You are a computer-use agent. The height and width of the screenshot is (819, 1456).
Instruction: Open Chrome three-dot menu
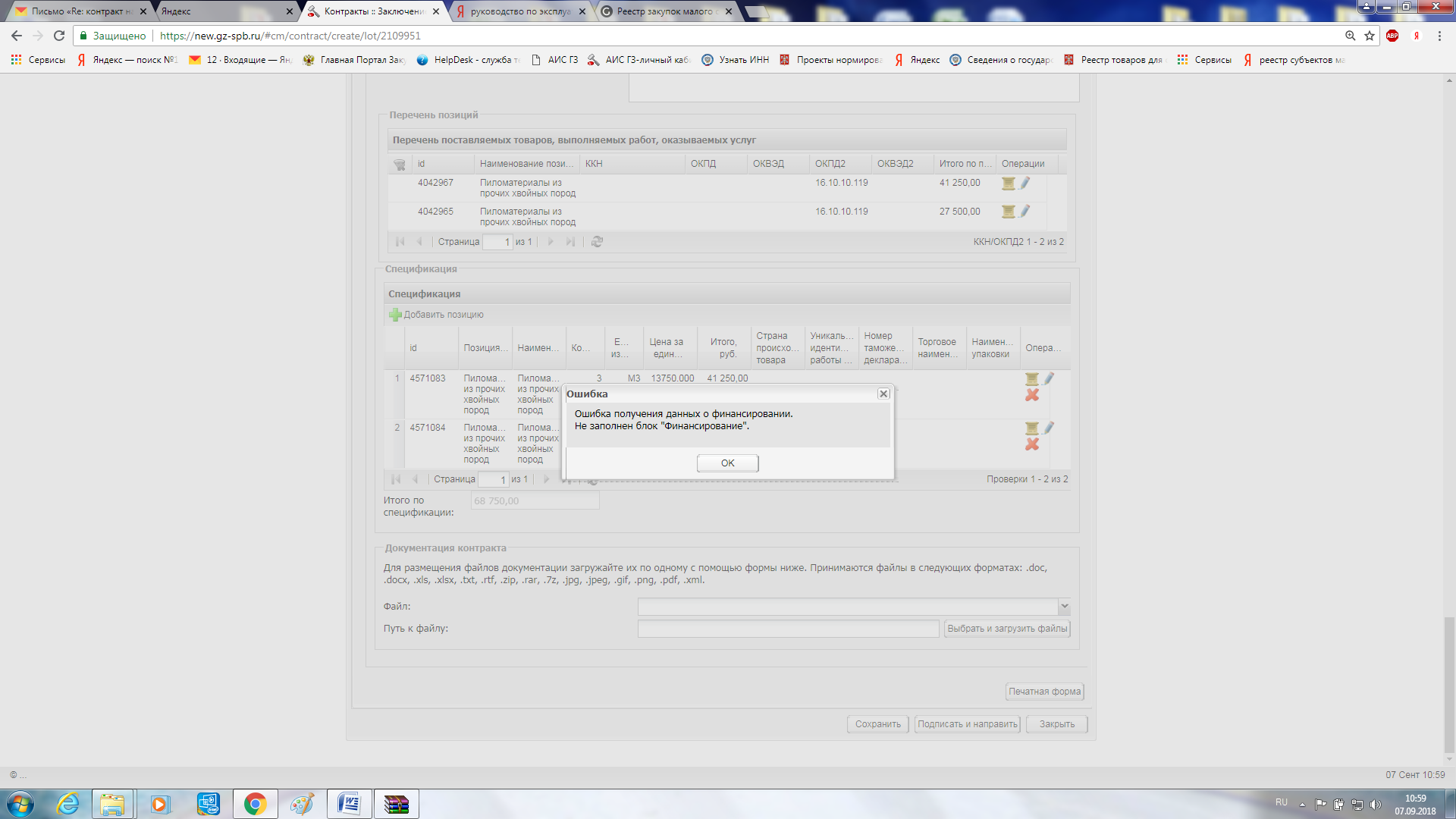tap(1439, 36)
